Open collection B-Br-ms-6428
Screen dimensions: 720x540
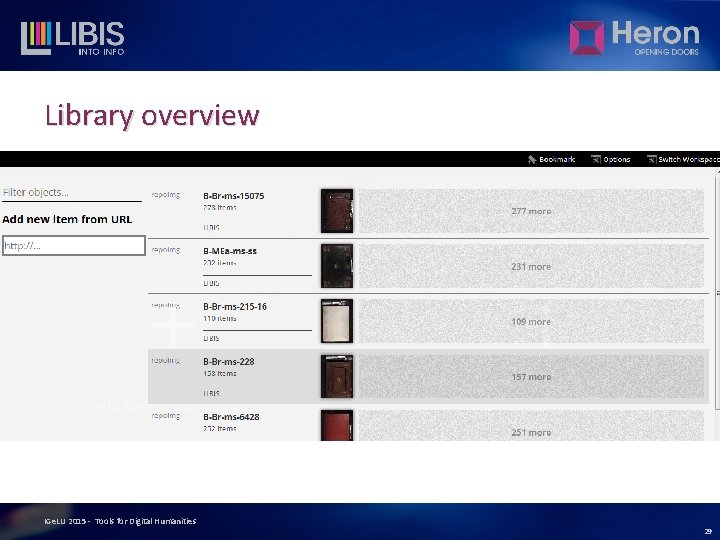click(x=231, y=417)
